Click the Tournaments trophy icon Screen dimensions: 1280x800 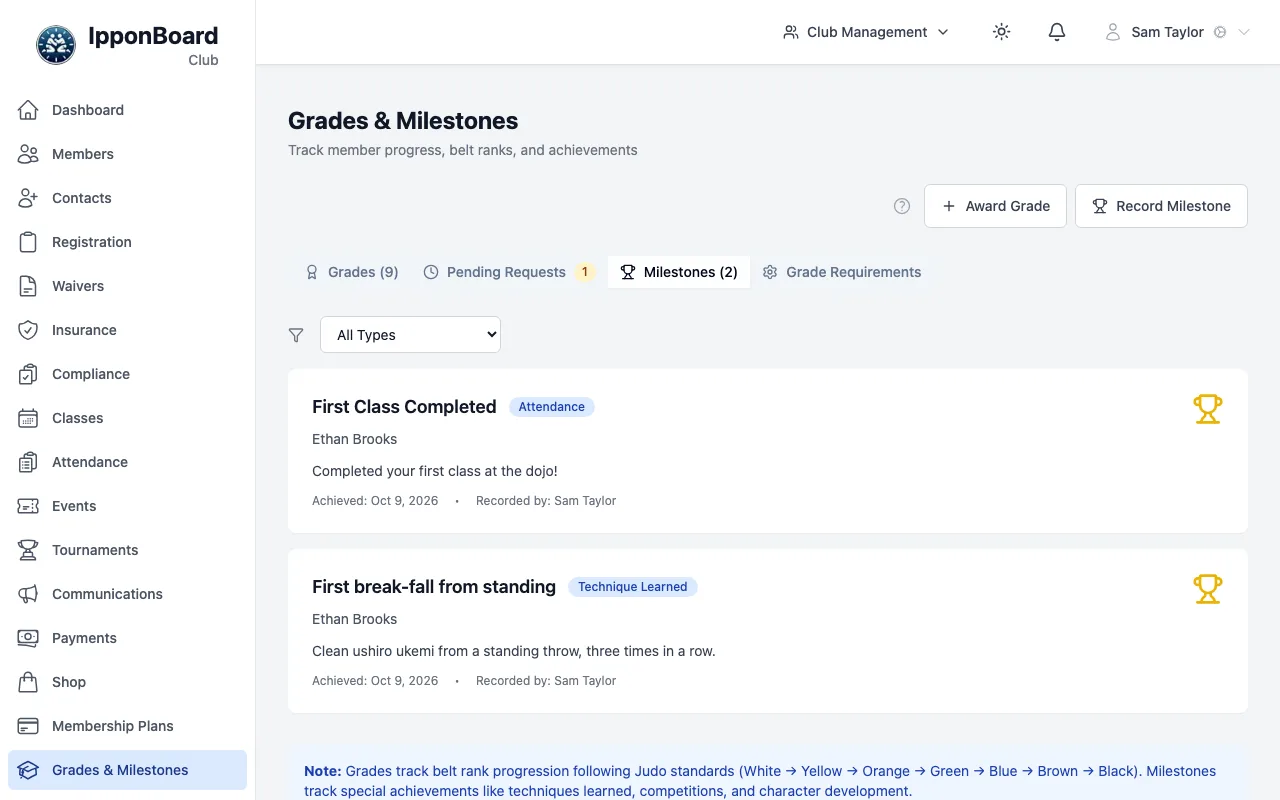[x=28, y=550]
